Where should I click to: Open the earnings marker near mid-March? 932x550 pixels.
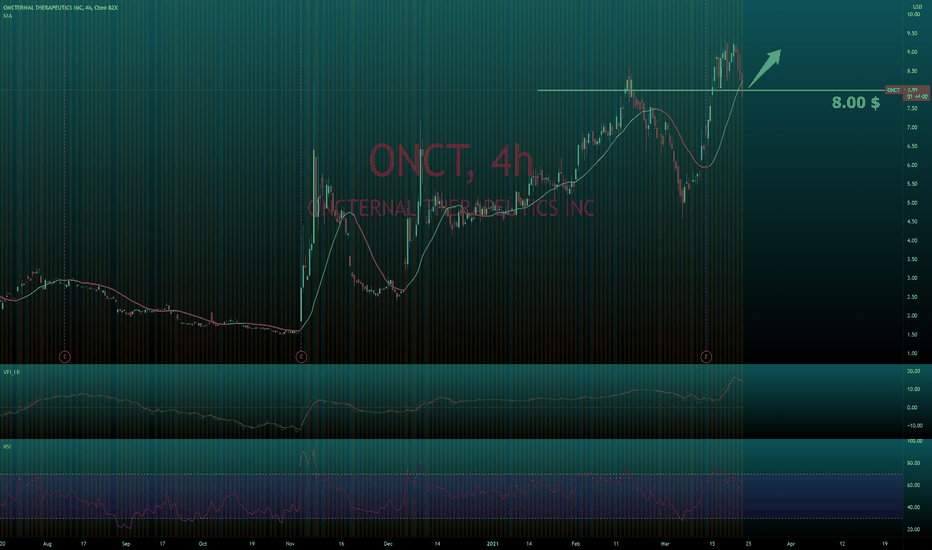(706, 357)
